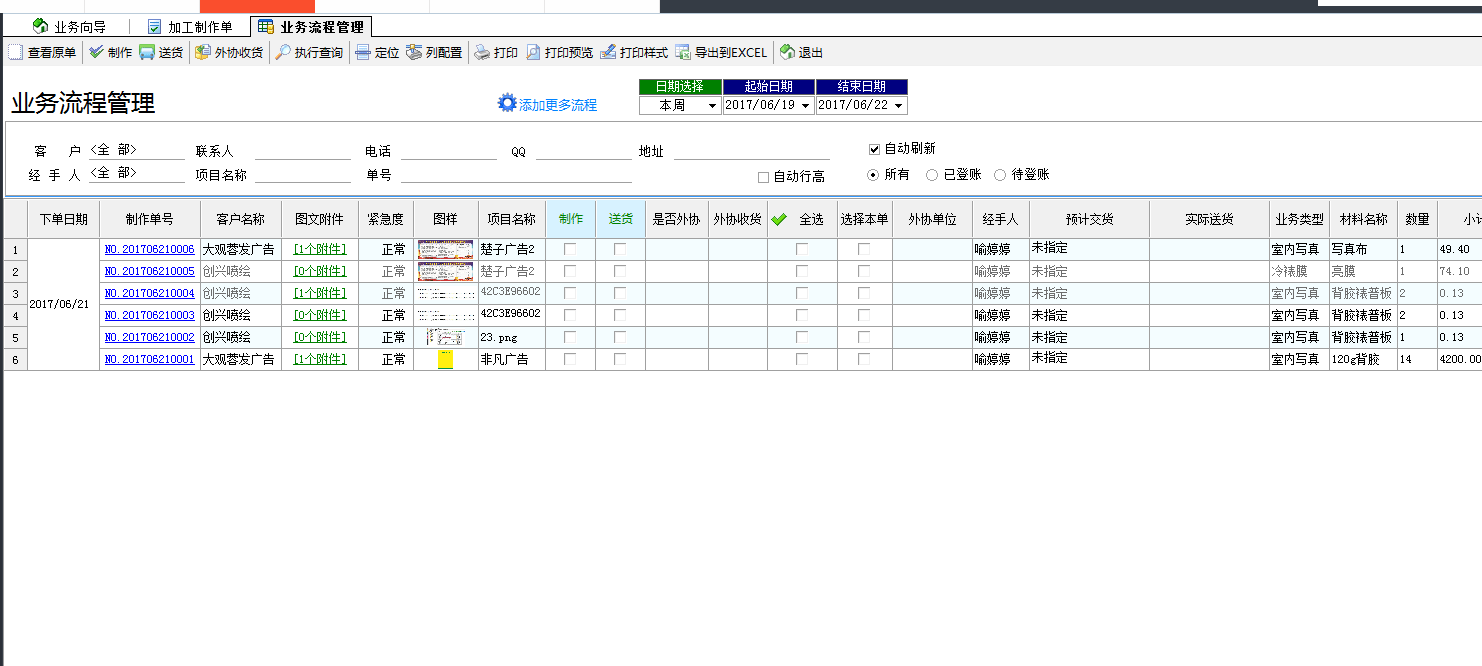Click the 制作 checkmark toolbar icon
This screenshot has width=1482, height=666.
coord(96,53)
